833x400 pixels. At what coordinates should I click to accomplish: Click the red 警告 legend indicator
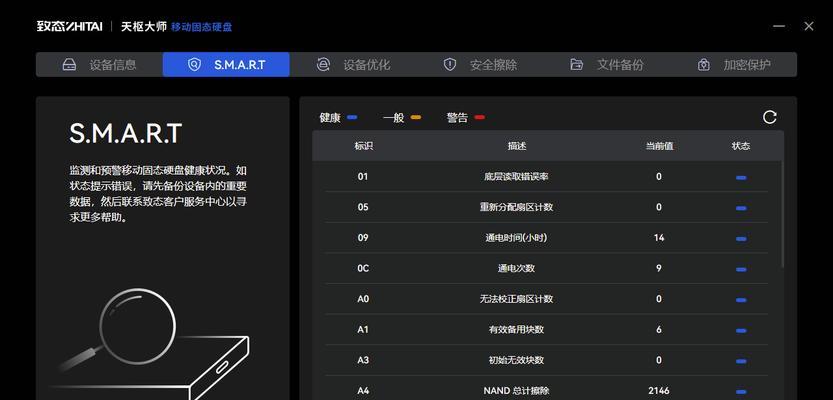pos(480,117)
